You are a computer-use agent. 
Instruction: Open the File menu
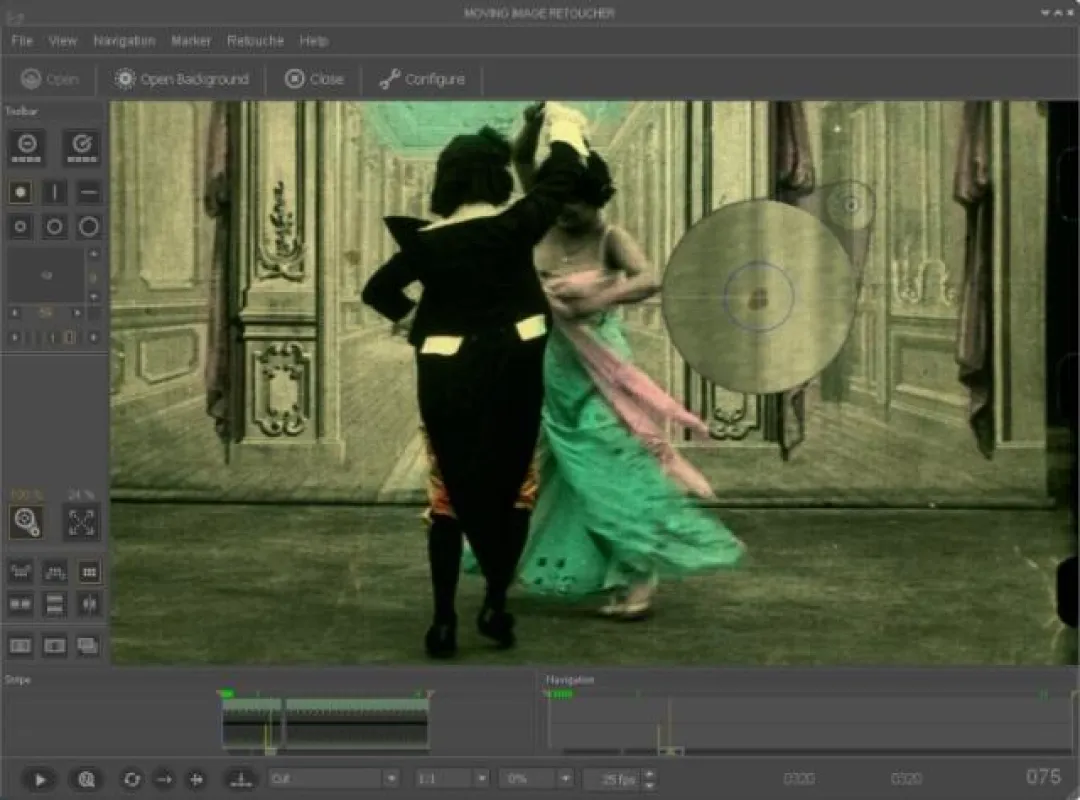[x=21, y=41]
